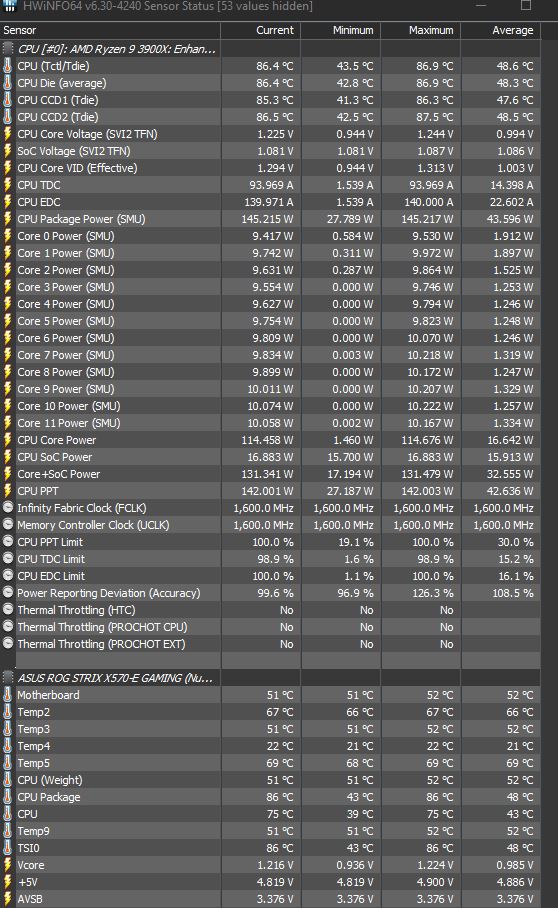The height and width of the screenshot is (908, 558).
Task: Click the 139.971 A current EDC value
Action: (x=269, y=202)
